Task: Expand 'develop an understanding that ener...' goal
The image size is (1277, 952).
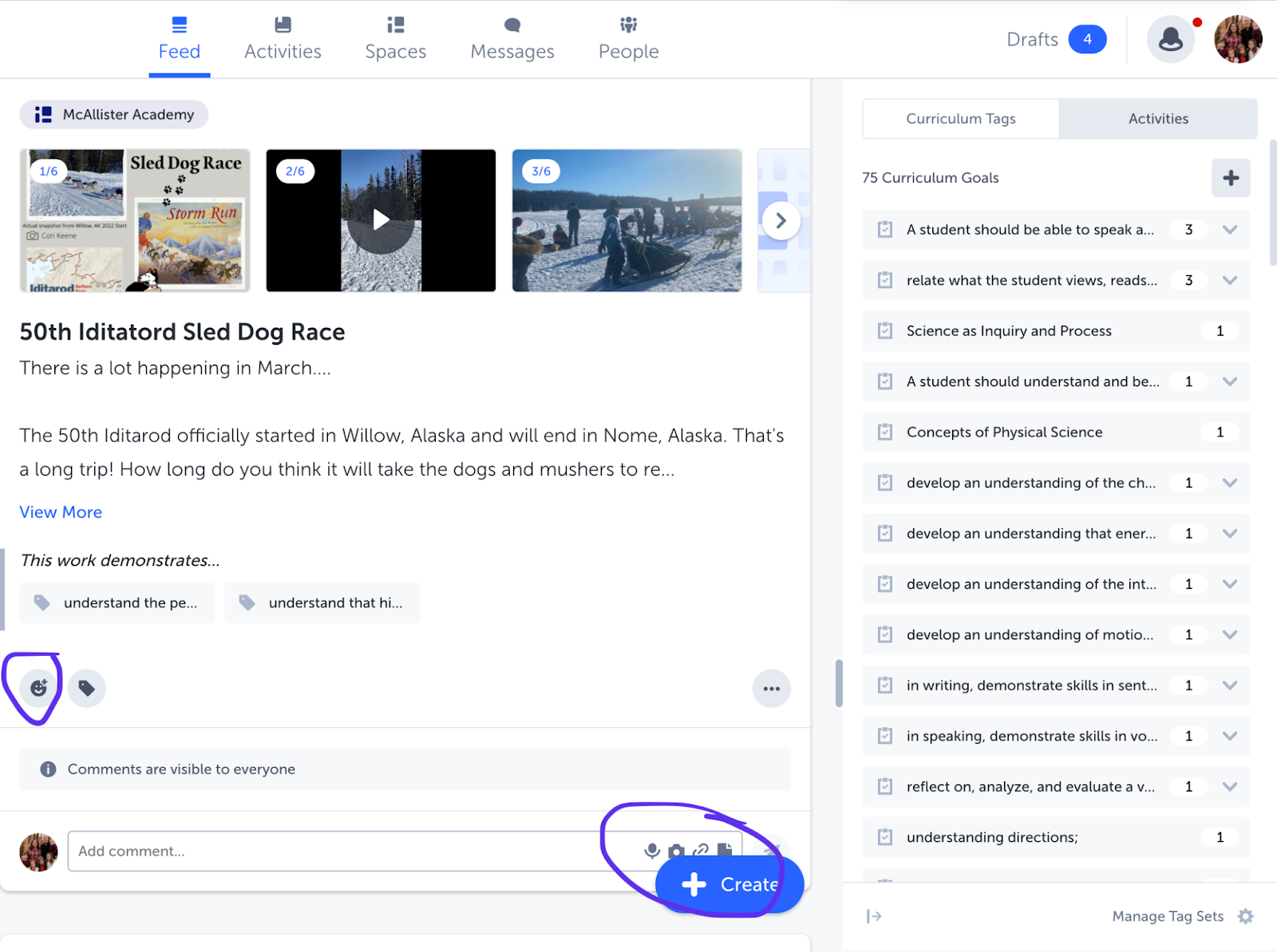Action: [x=1230, y=533]
